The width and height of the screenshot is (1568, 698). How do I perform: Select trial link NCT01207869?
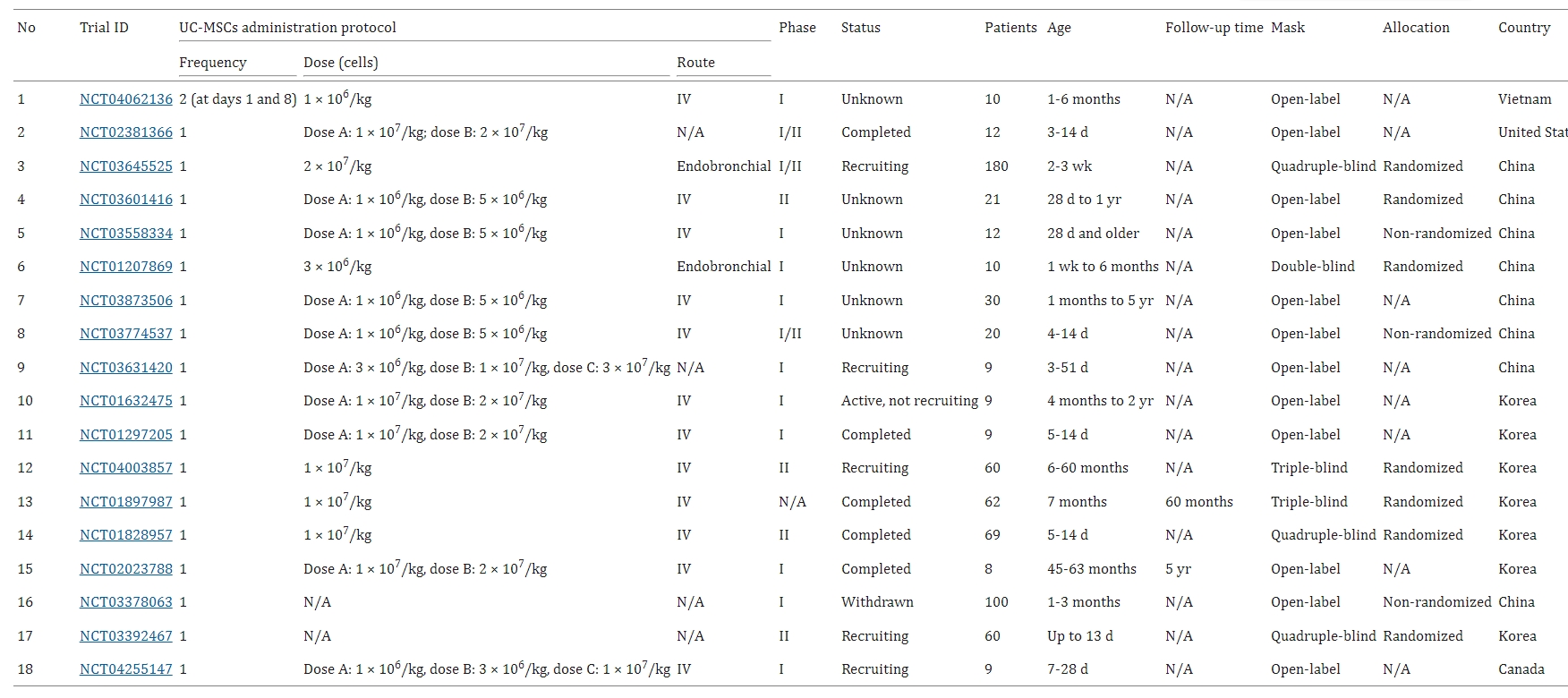point(125,267)
